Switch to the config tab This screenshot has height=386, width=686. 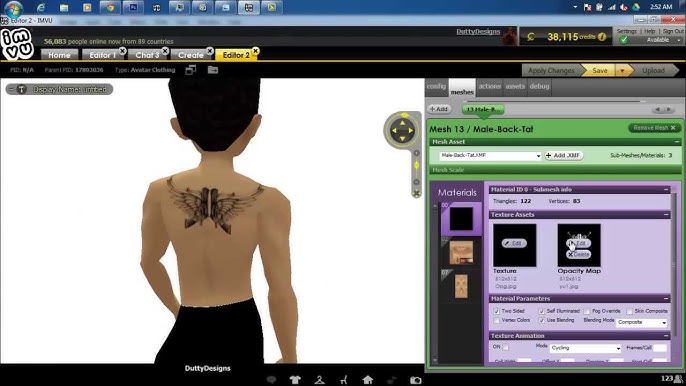[x=436, y=87]
